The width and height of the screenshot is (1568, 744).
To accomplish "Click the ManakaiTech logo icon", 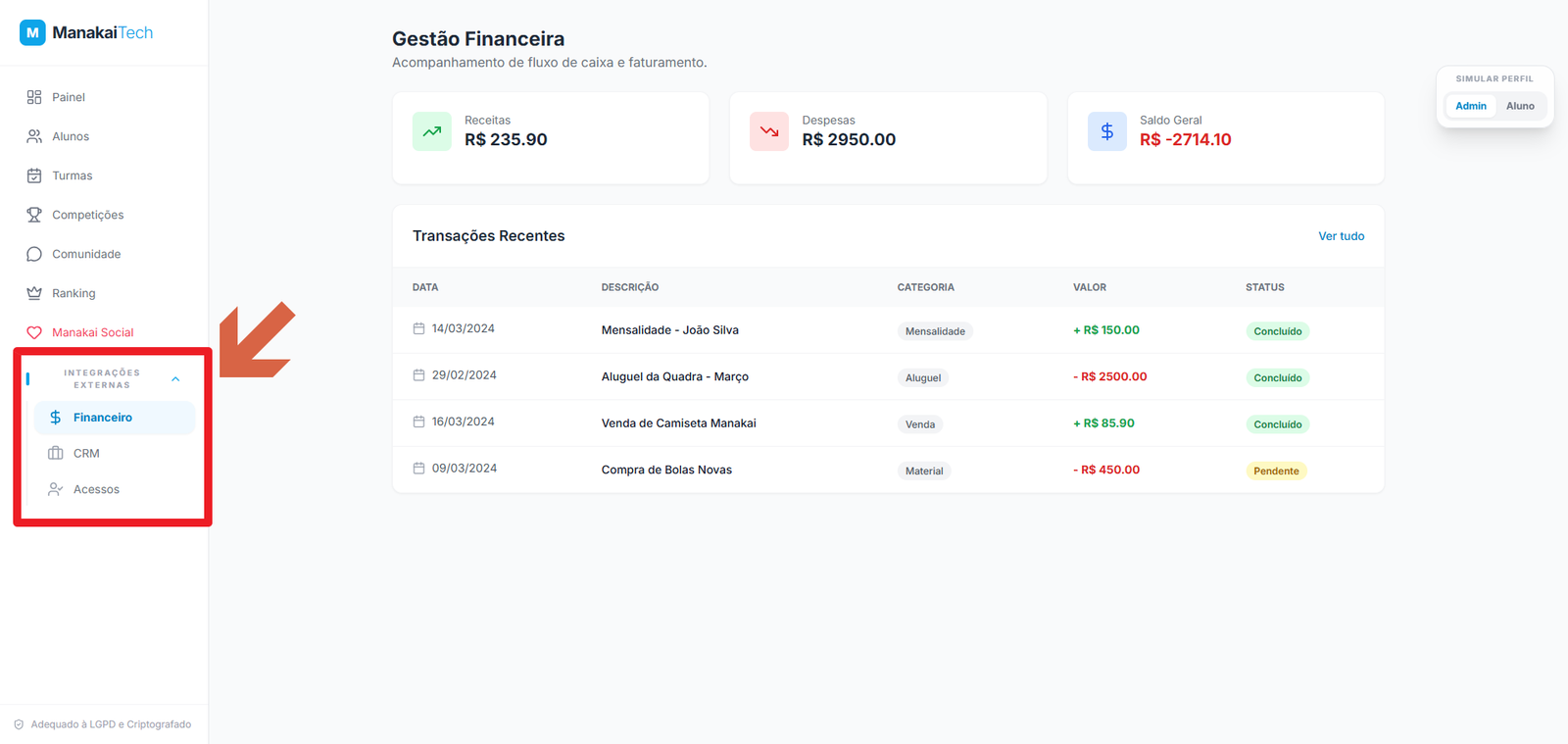I will [32, 32].
